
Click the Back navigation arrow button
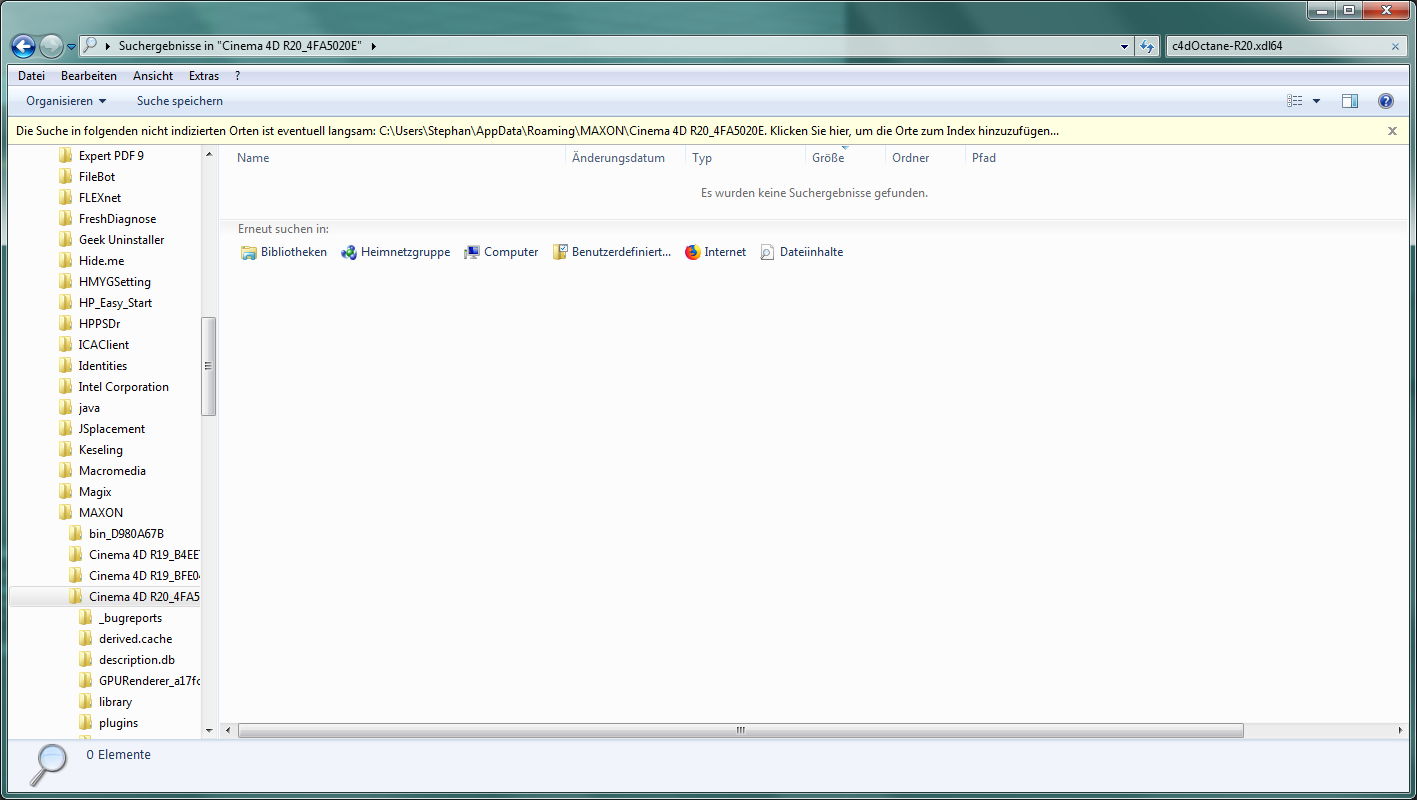pyautogui.click(x=23, y=46)
